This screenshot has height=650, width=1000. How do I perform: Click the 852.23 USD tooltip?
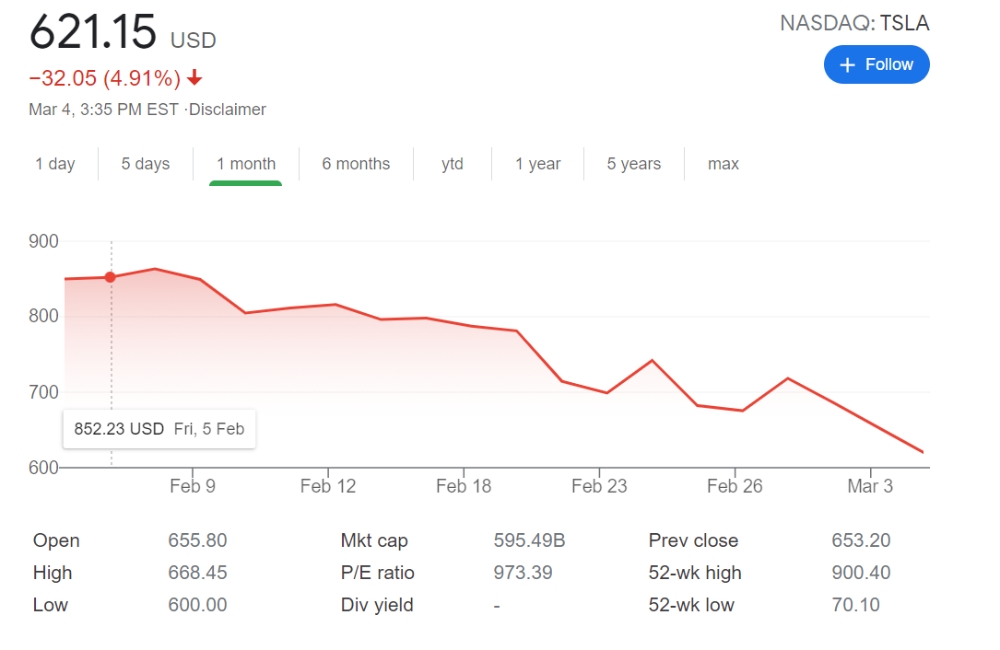point(159,429)
